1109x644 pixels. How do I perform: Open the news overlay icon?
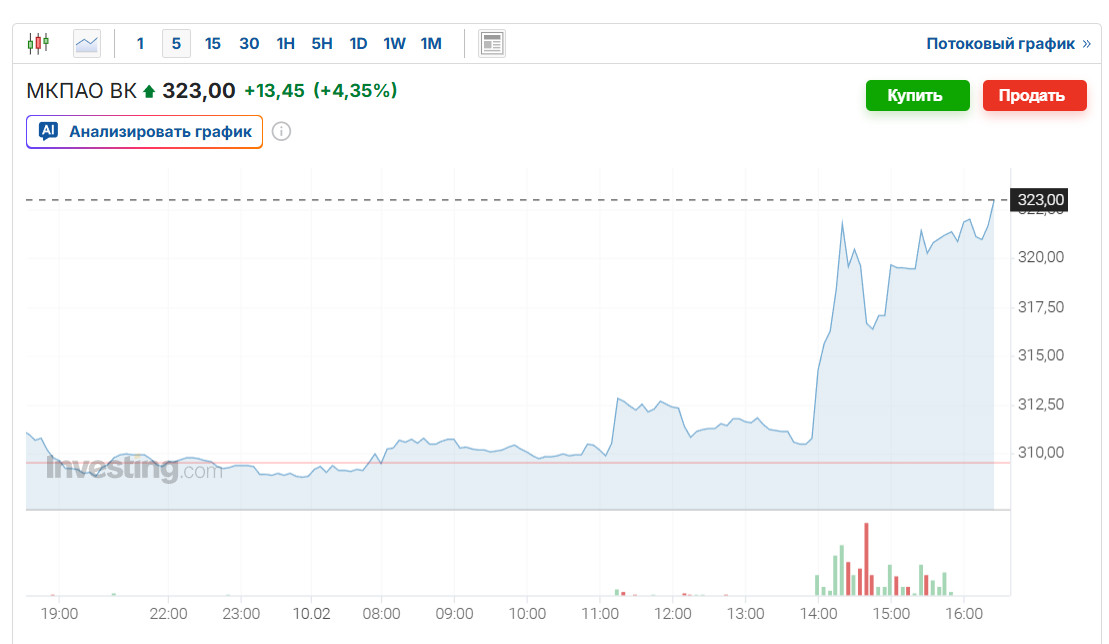(x=492, y=43)
